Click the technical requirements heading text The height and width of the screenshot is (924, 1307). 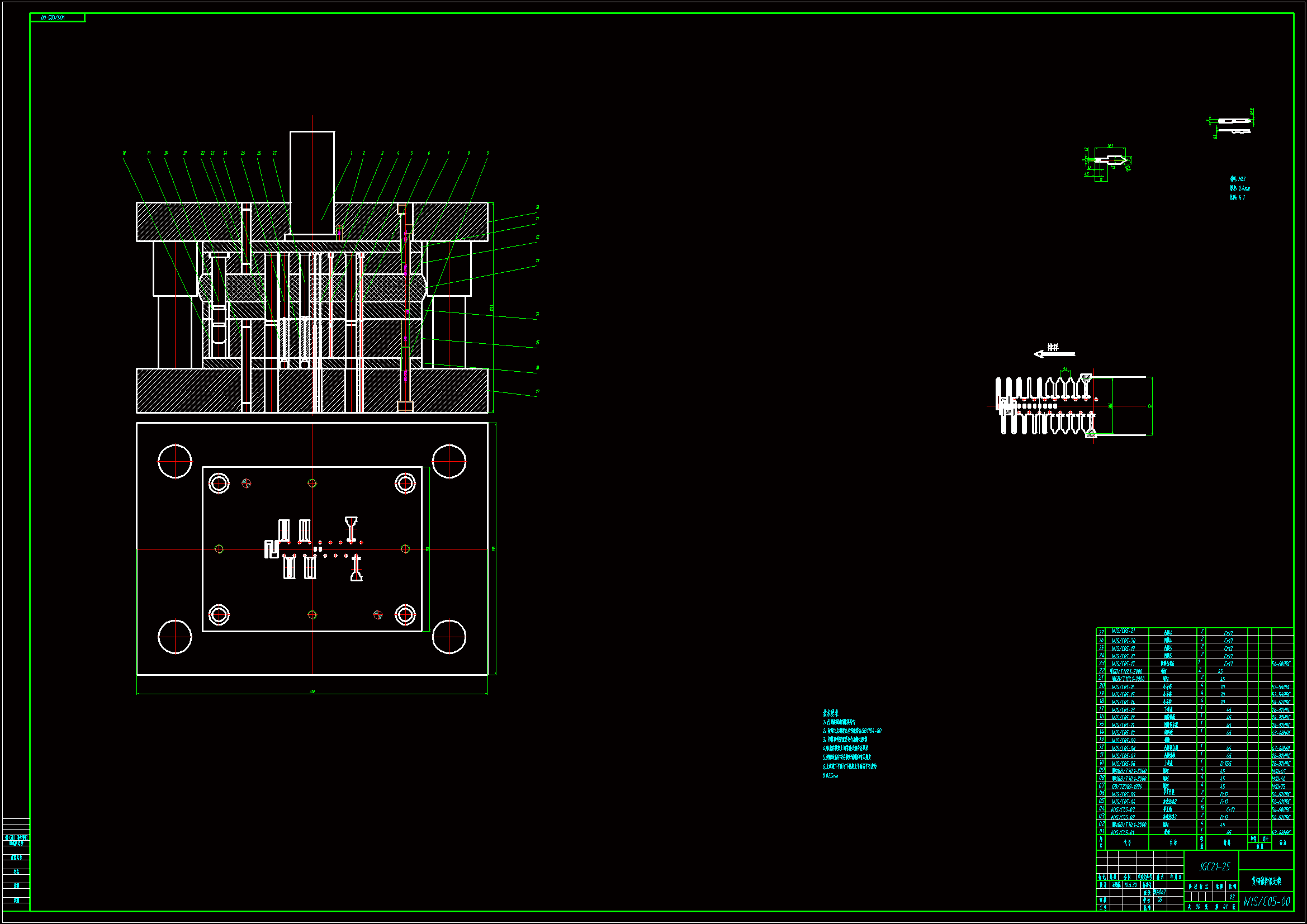pyautogui.click(x=831, y=713)
